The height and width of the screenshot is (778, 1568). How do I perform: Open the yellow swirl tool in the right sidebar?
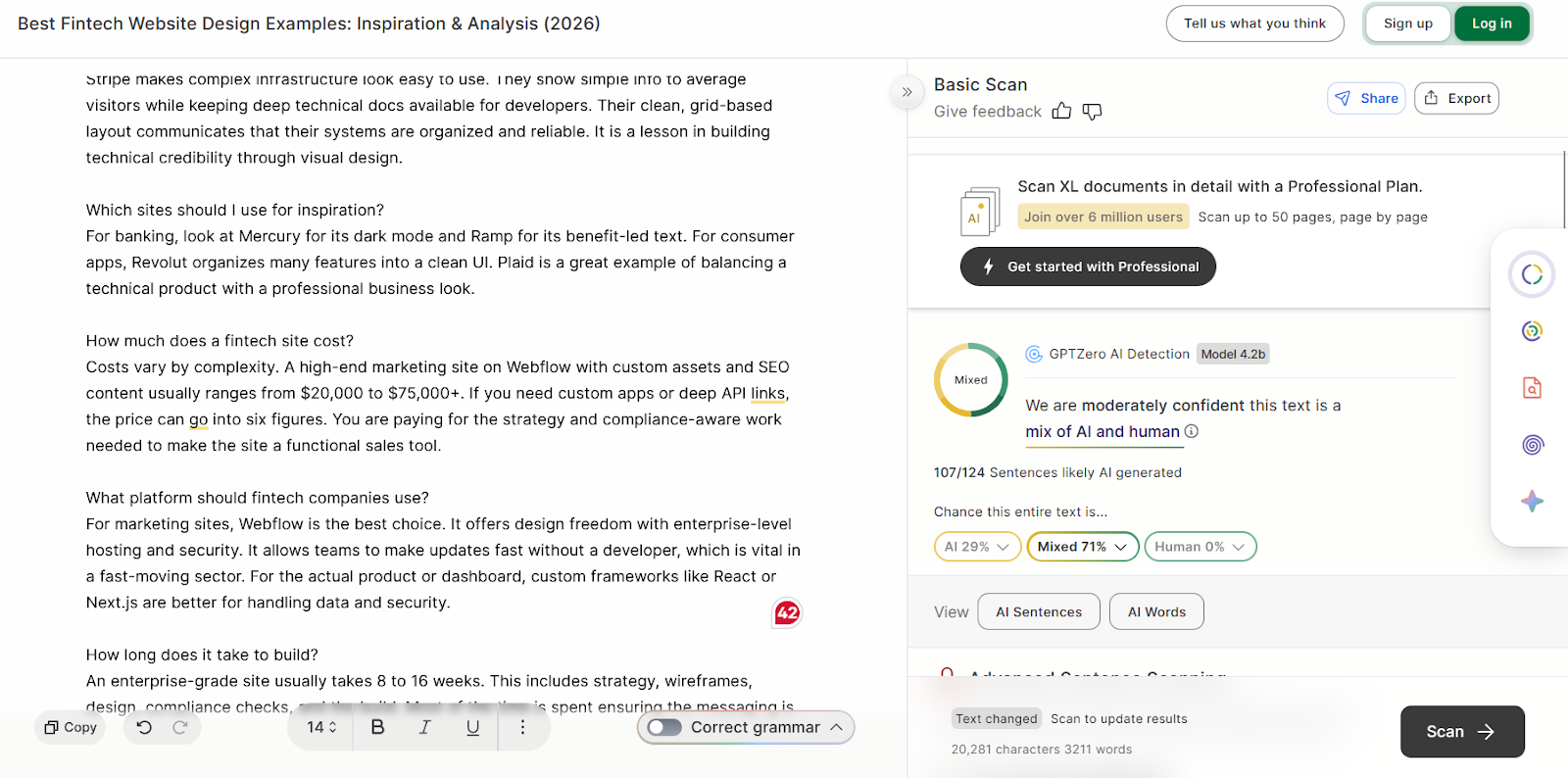coord(1532,331)
